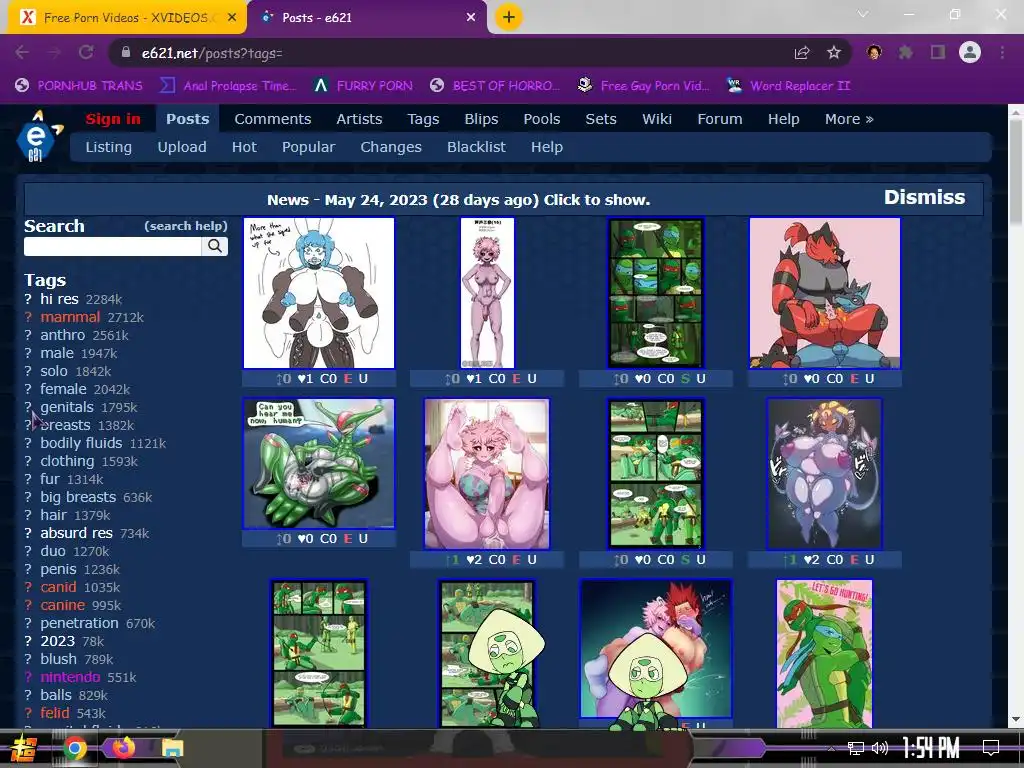Click the round avatar extension icon in toolbar
1024x768 pixels.
tap(874, 52)
